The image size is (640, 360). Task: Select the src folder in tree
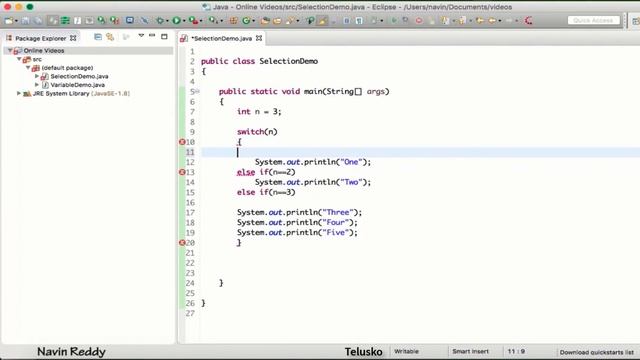[37, 59]
